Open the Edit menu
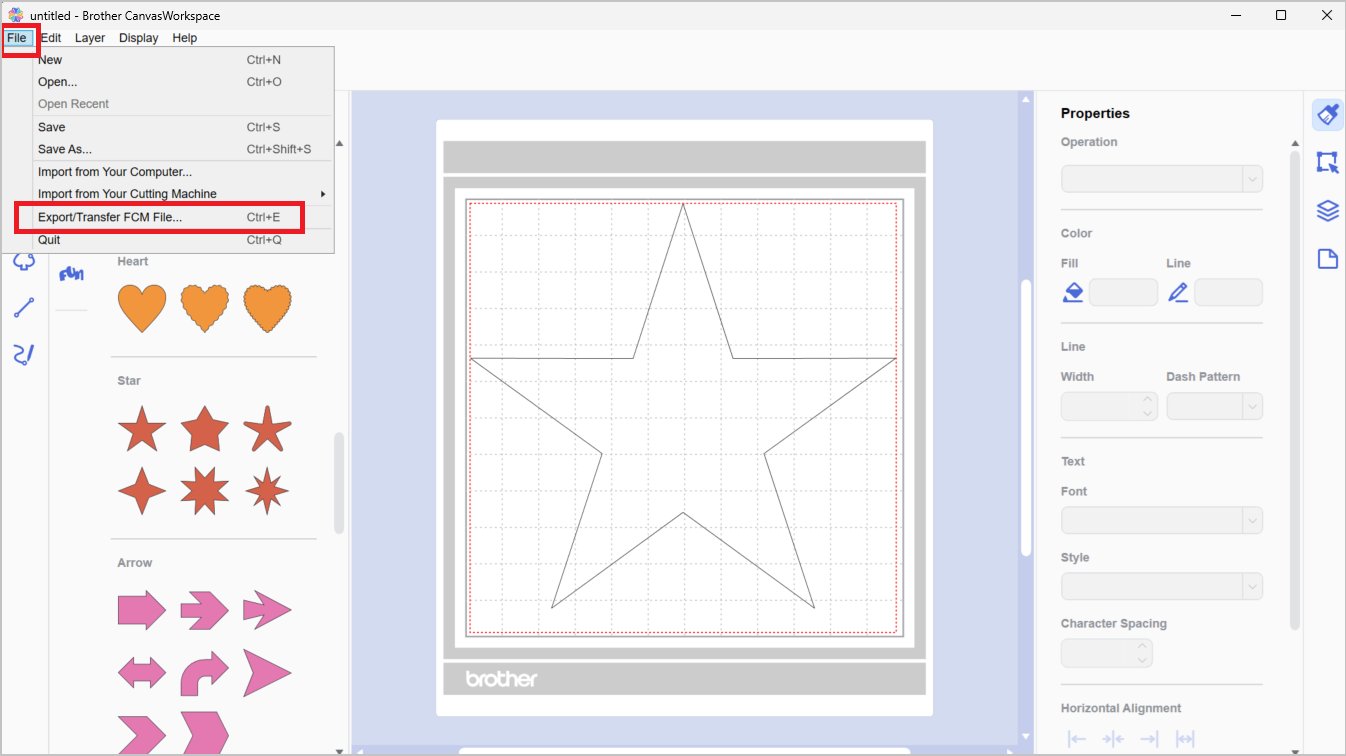 tap(51, 38)
